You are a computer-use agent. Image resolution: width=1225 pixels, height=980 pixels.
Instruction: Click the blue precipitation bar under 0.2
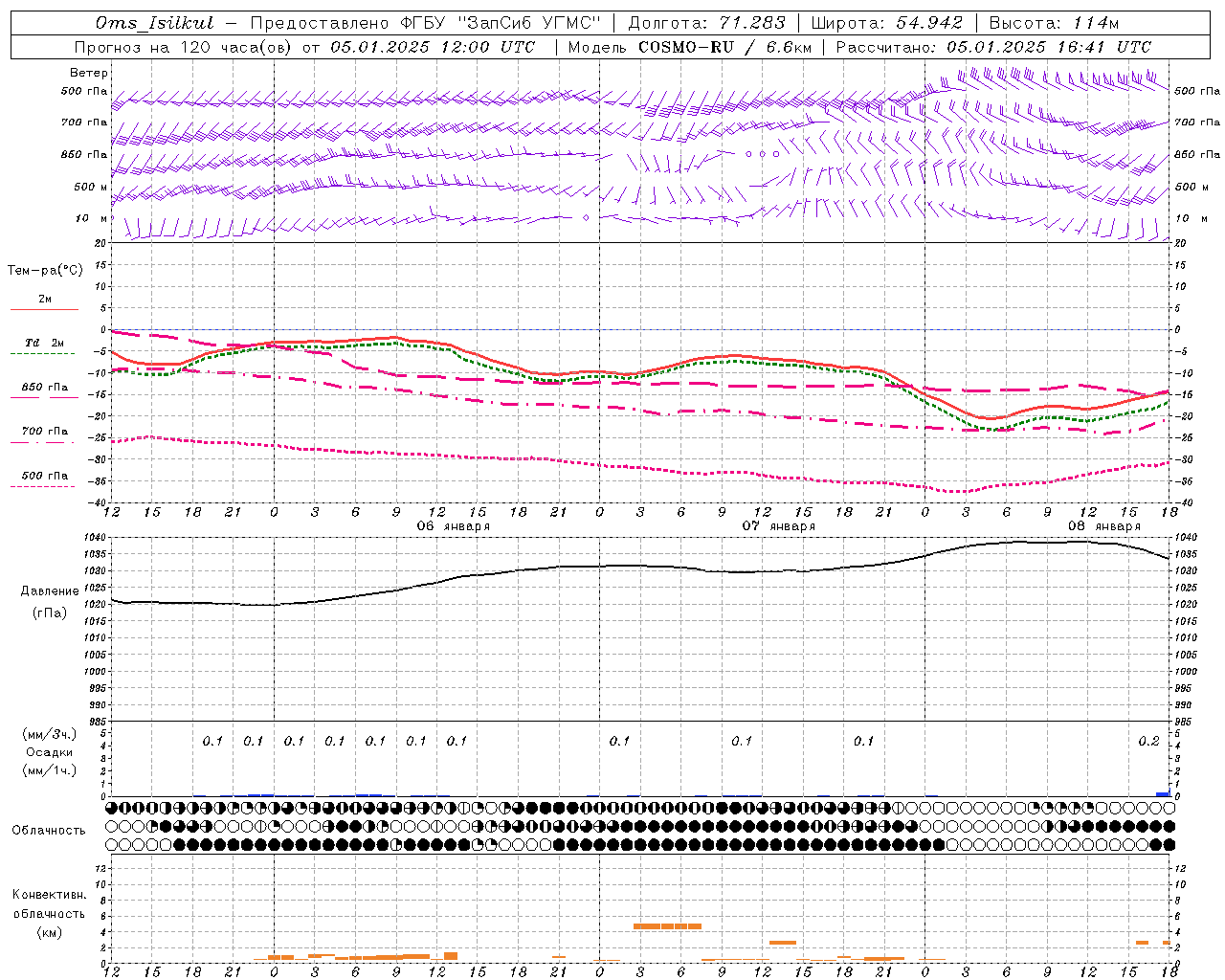[x=1163, y=794]
